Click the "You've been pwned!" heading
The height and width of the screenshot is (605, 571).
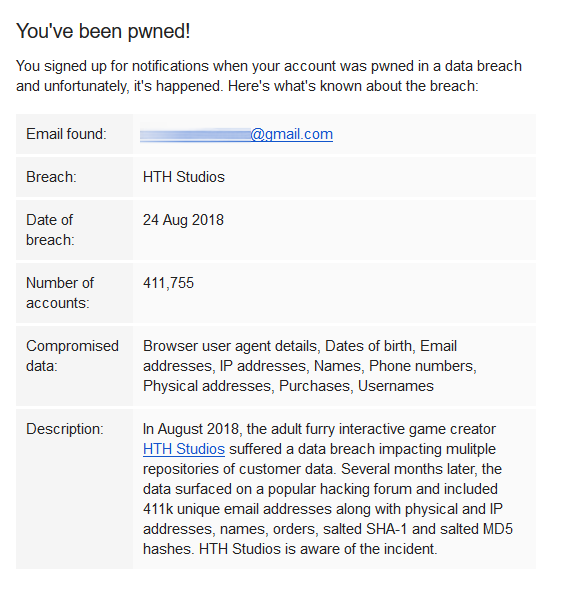[103, 31]
